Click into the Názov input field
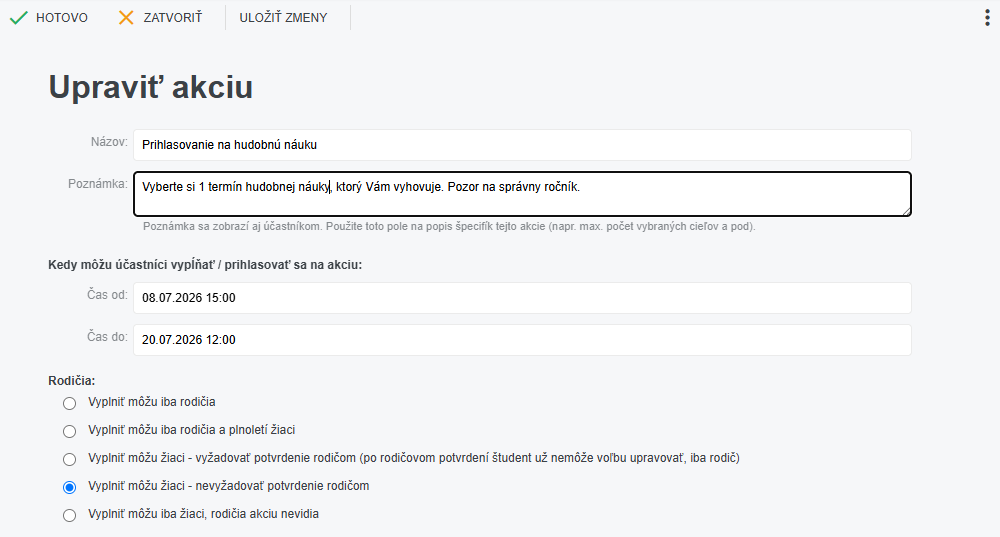1000x537 pixels. coord(522,145)
